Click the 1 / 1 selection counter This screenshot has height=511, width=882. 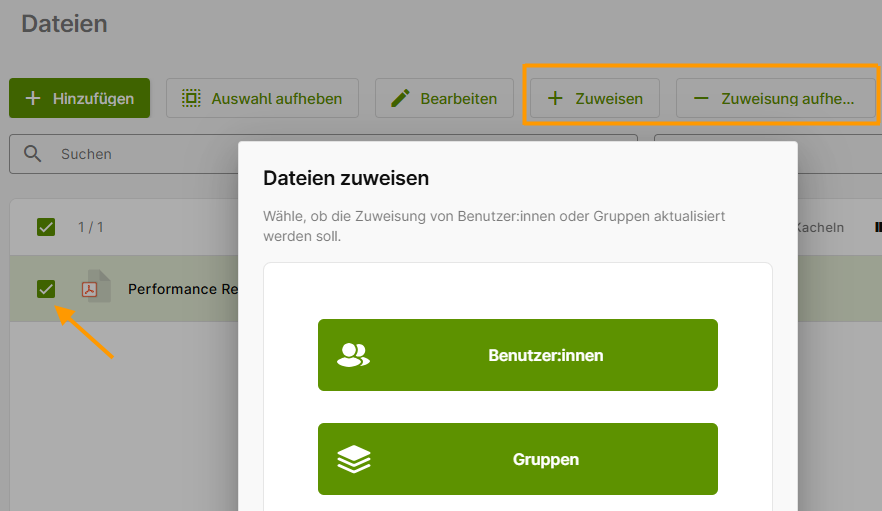[91, 227]
